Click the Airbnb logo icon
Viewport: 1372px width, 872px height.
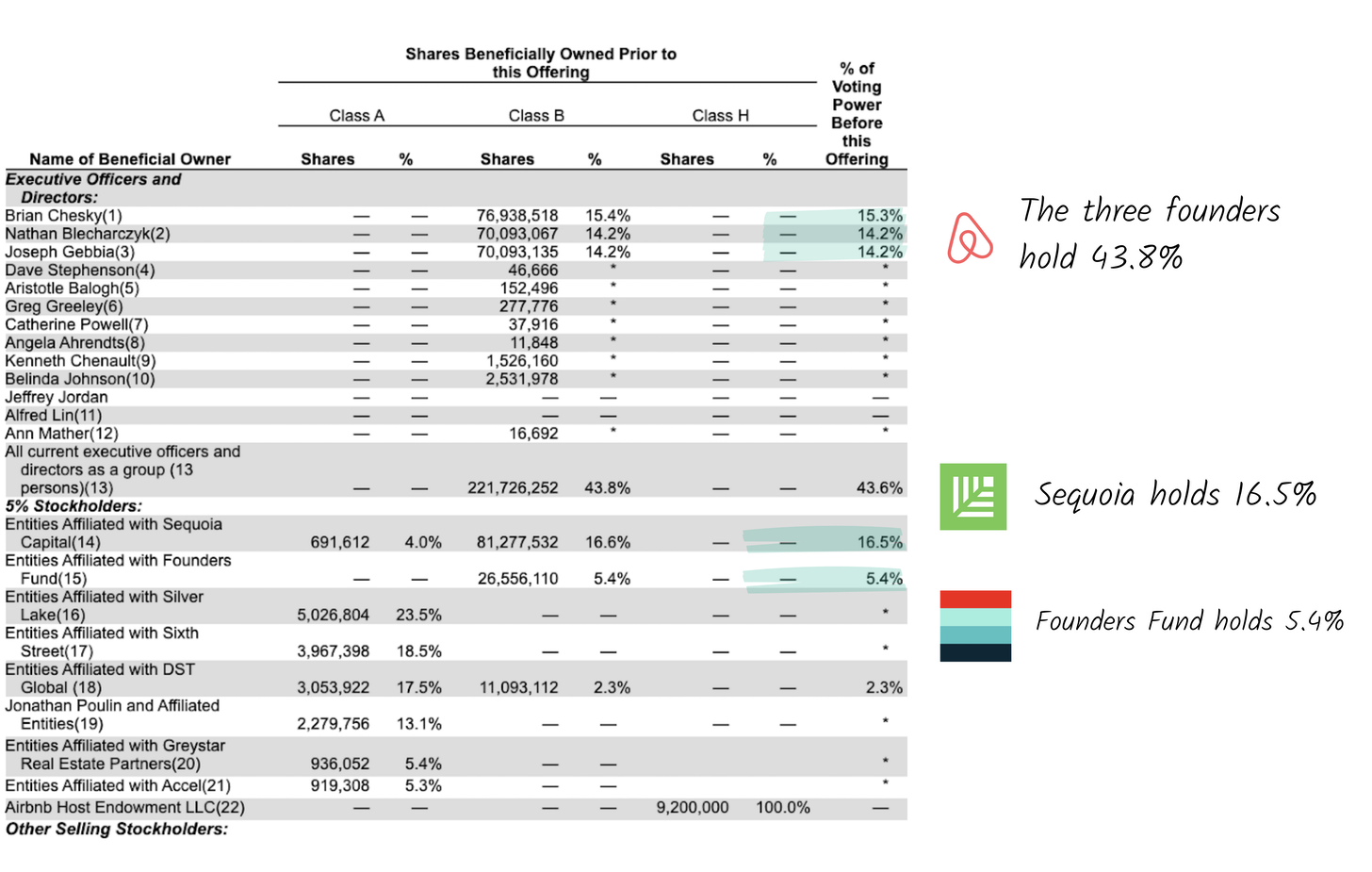(x=970, y=238)
